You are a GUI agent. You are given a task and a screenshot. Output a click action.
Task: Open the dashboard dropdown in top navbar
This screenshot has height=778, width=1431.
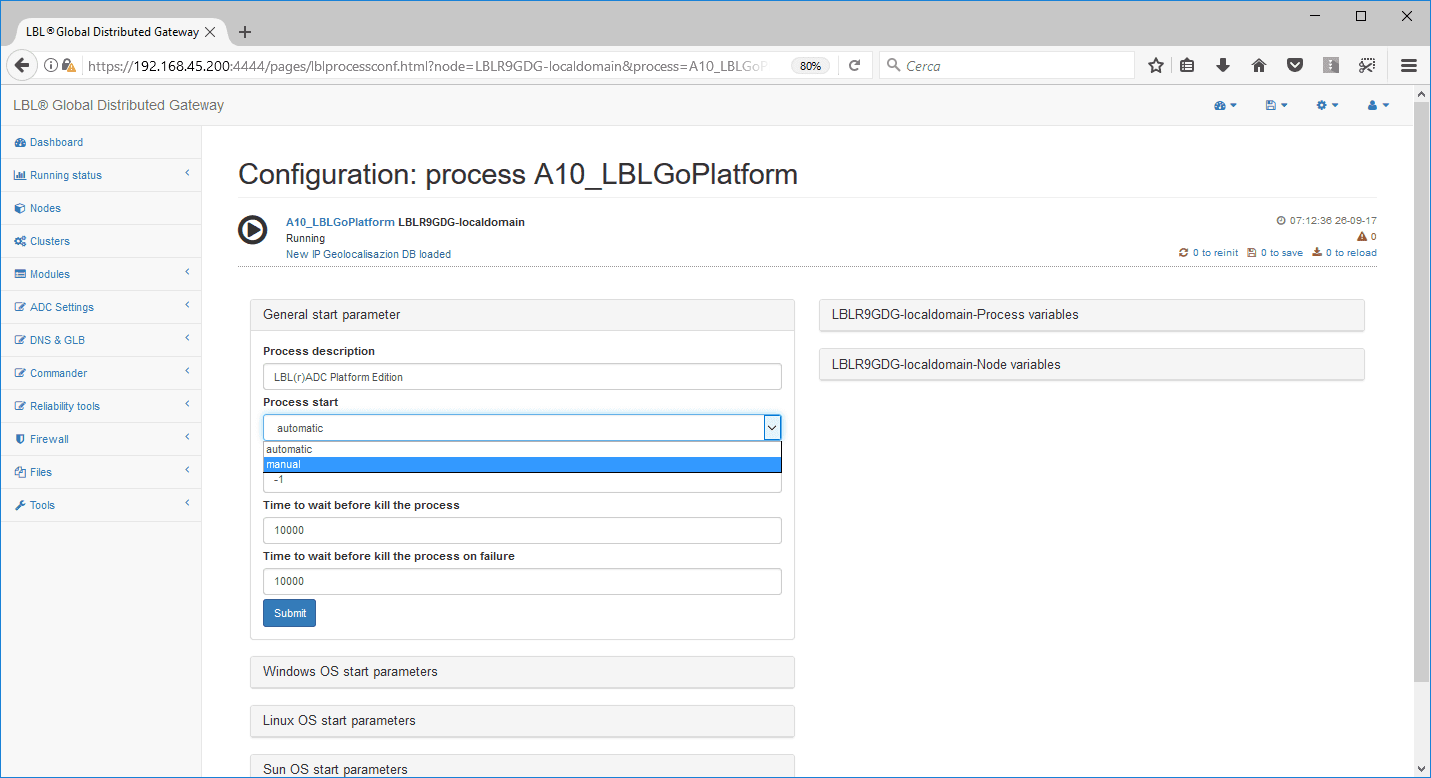[1225, 105]
